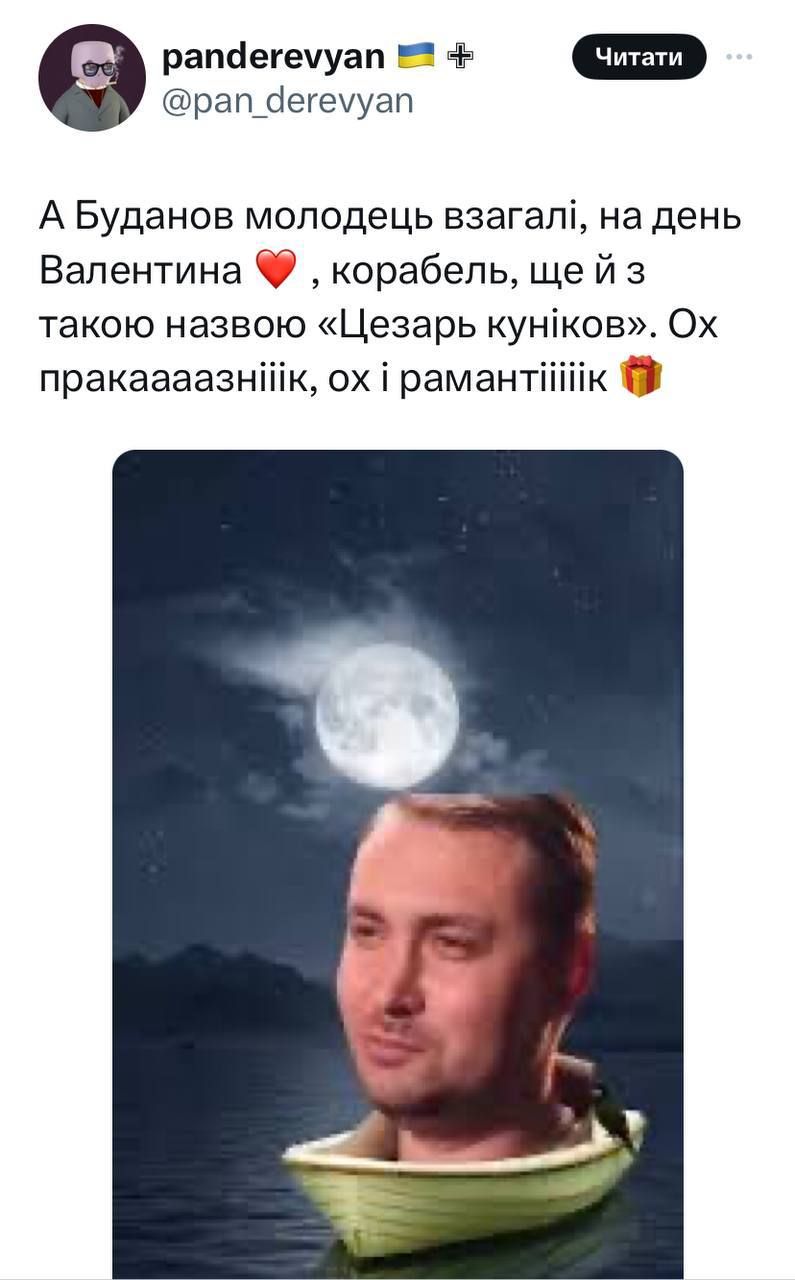This screenshot has width=795, height=1280.
Task: Open the attached night-sea image
Action: (398, 864)
